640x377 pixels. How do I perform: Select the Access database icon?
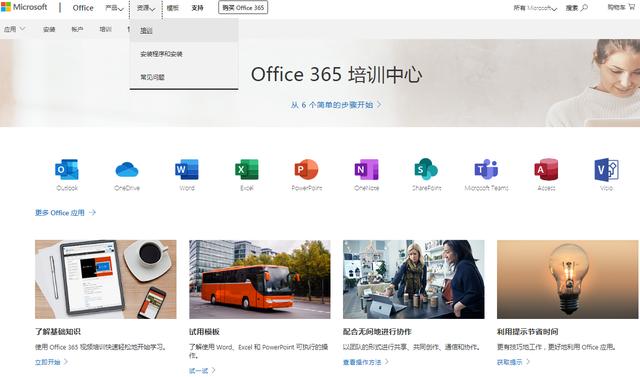pos(546,169)
